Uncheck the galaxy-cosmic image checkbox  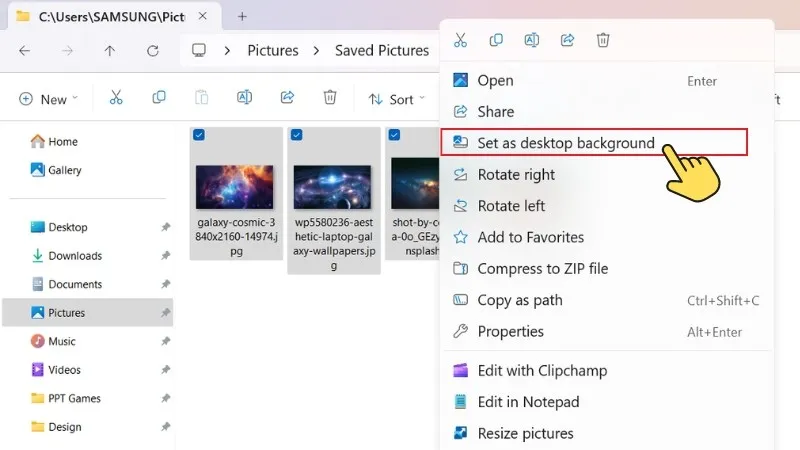click(199, 135)
